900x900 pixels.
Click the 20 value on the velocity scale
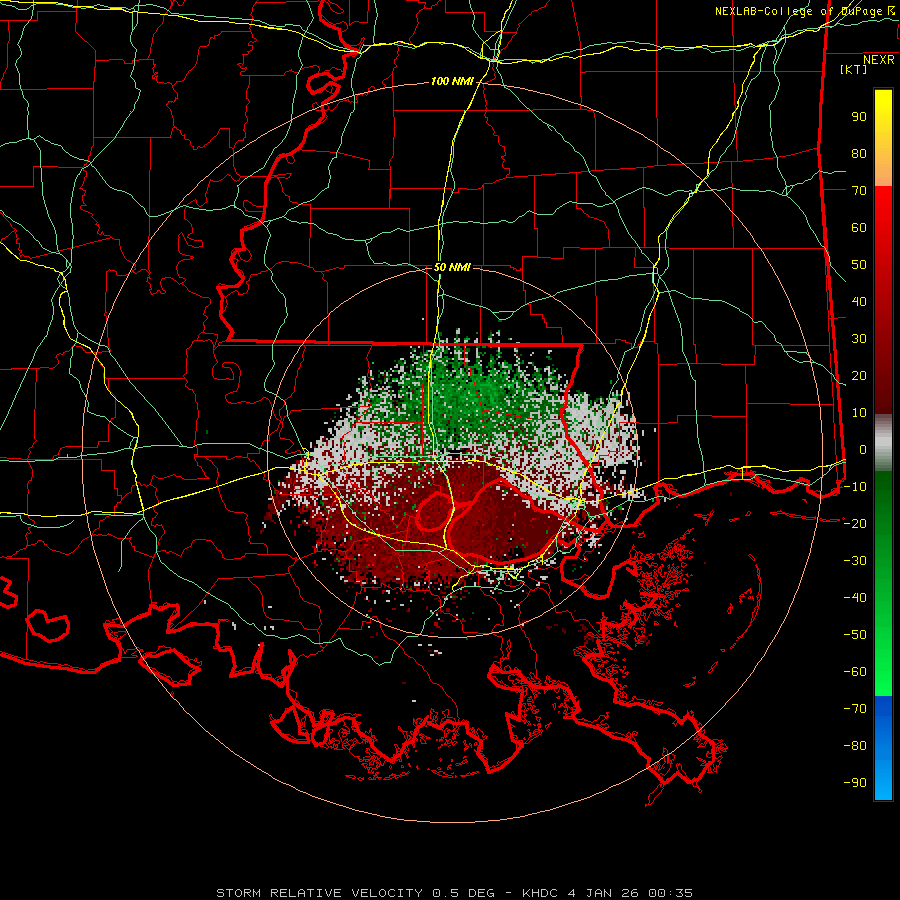coord(859,376)
